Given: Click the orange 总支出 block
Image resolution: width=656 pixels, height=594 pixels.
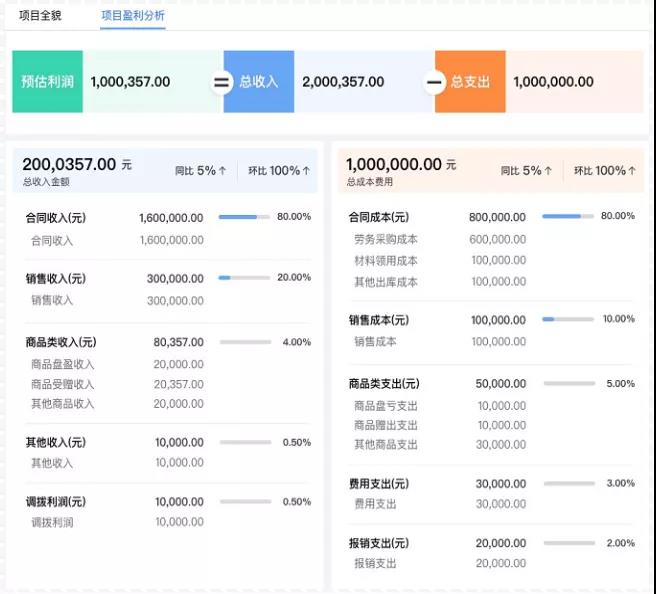Looking at the screenshot, I should coord(471,82).
